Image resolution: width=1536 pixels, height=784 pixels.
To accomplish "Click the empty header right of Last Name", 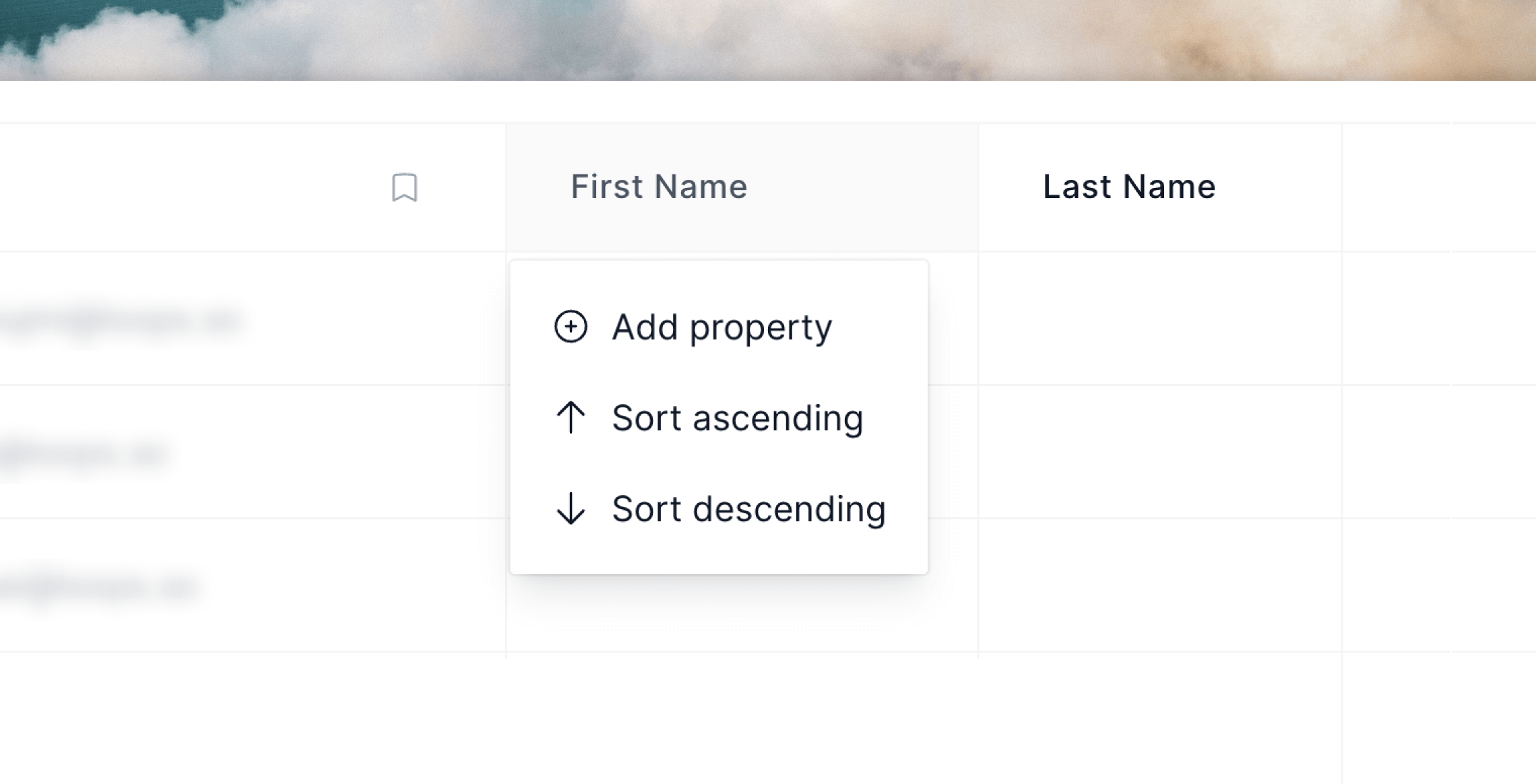I will 1440,187.
